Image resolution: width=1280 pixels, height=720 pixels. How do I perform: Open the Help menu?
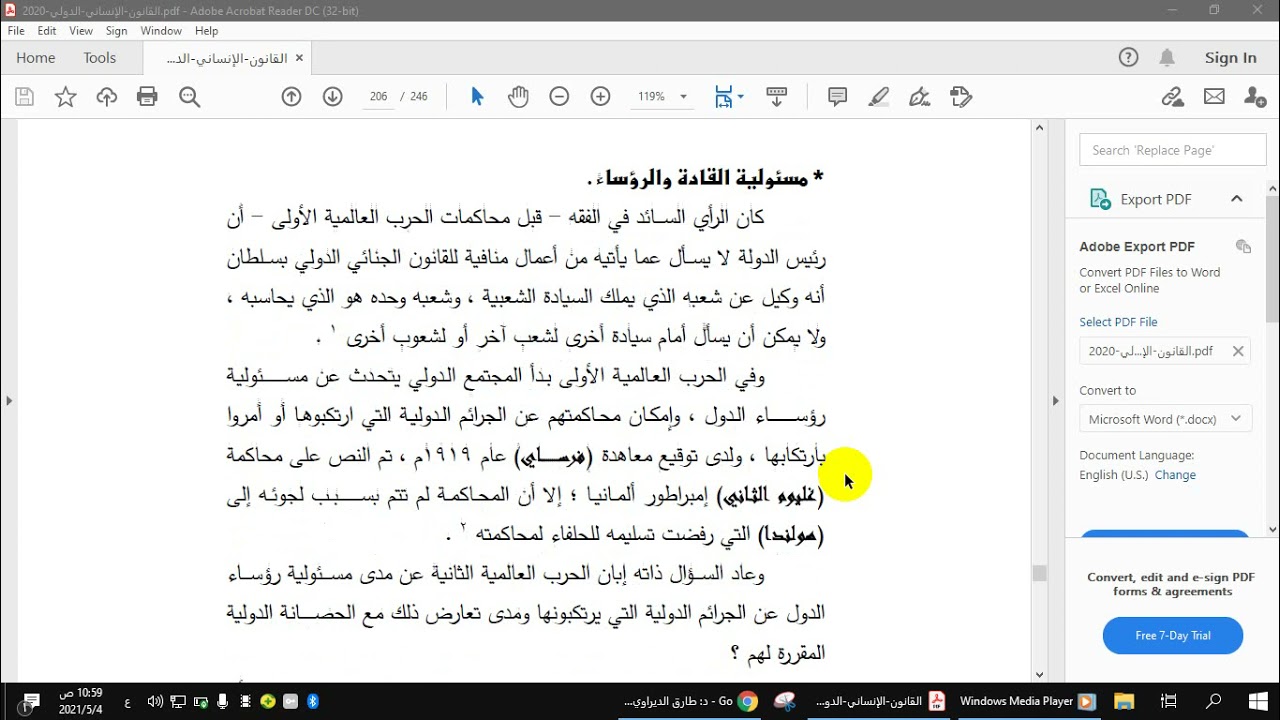[206, 31]
